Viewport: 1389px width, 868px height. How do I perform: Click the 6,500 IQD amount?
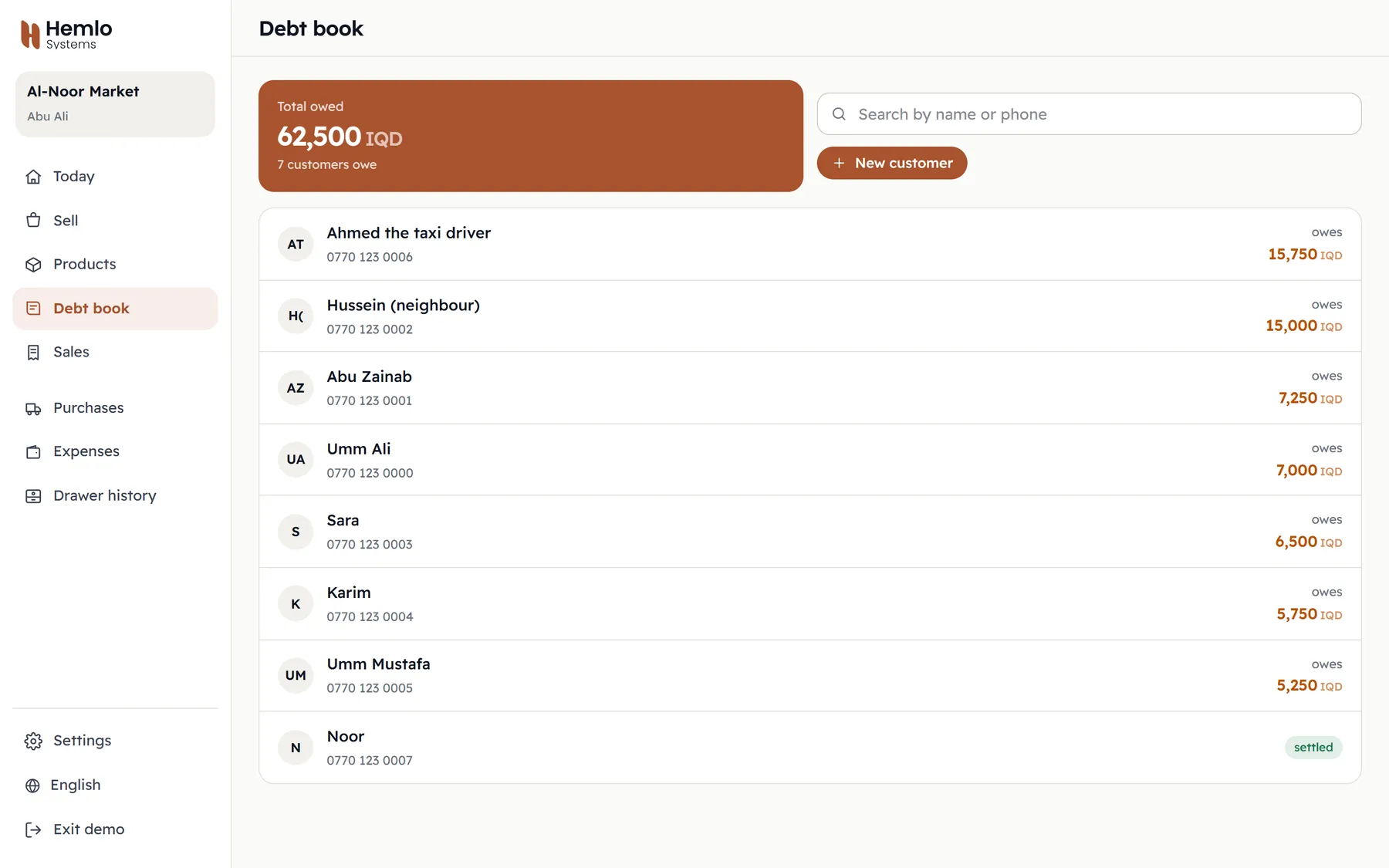(1309, 542)
